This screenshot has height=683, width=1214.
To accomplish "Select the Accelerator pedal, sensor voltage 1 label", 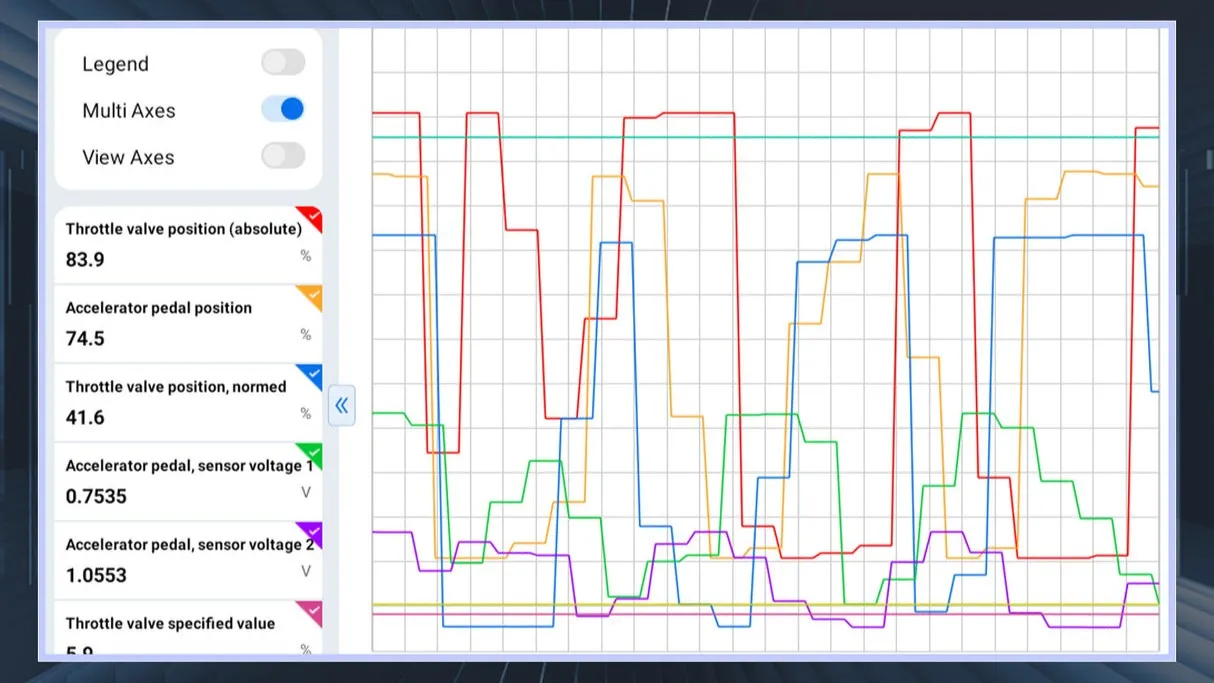I will [190, 466].
